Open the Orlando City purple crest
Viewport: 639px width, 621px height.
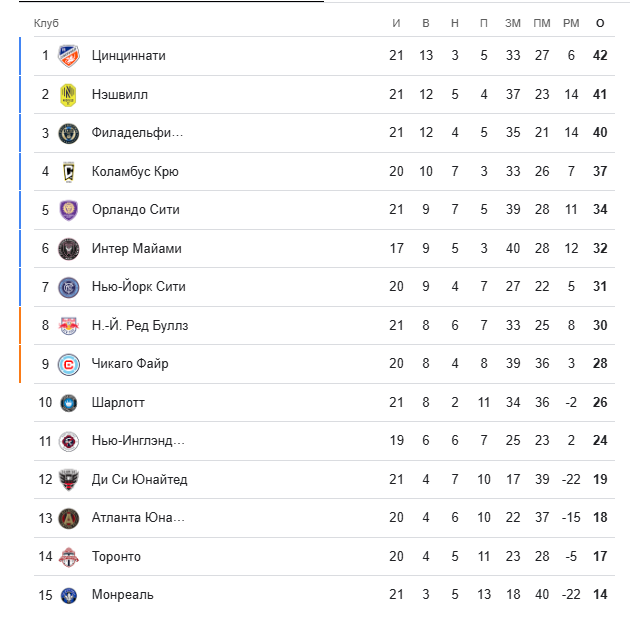(68, 210)
